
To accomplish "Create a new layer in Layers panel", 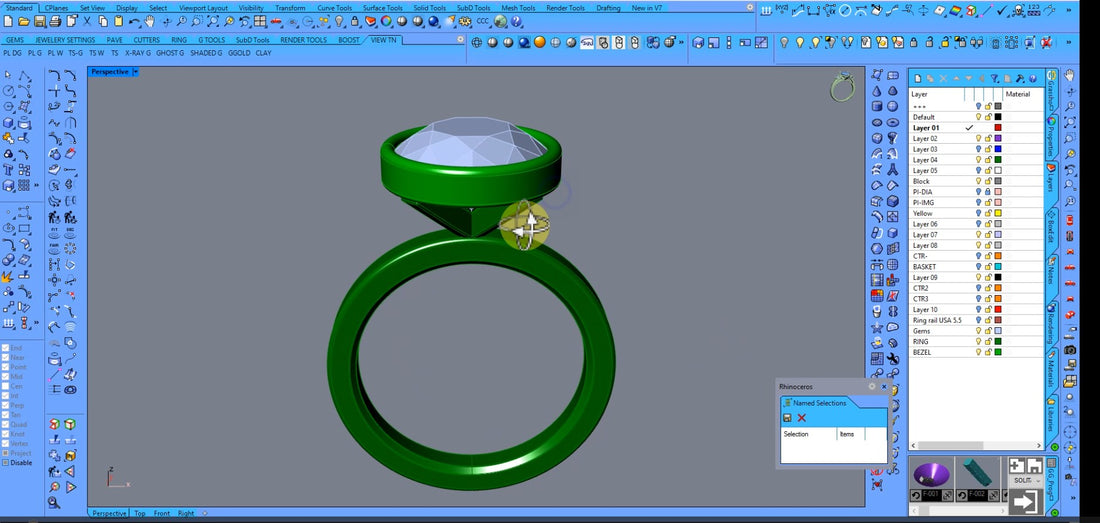I will click(918, 79).
